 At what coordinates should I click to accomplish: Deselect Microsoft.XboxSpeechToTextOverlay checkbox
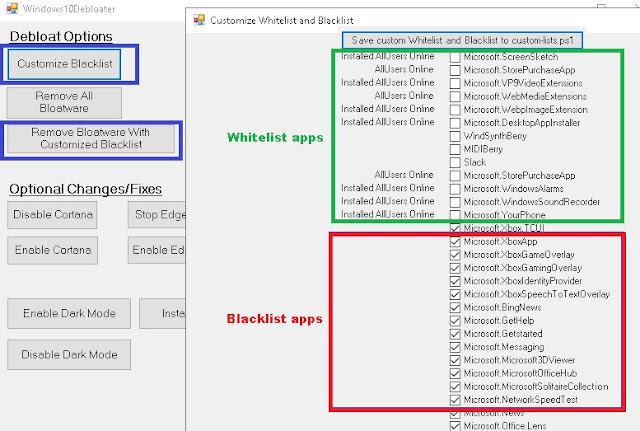pyautogui.click(x=455, y=294)
